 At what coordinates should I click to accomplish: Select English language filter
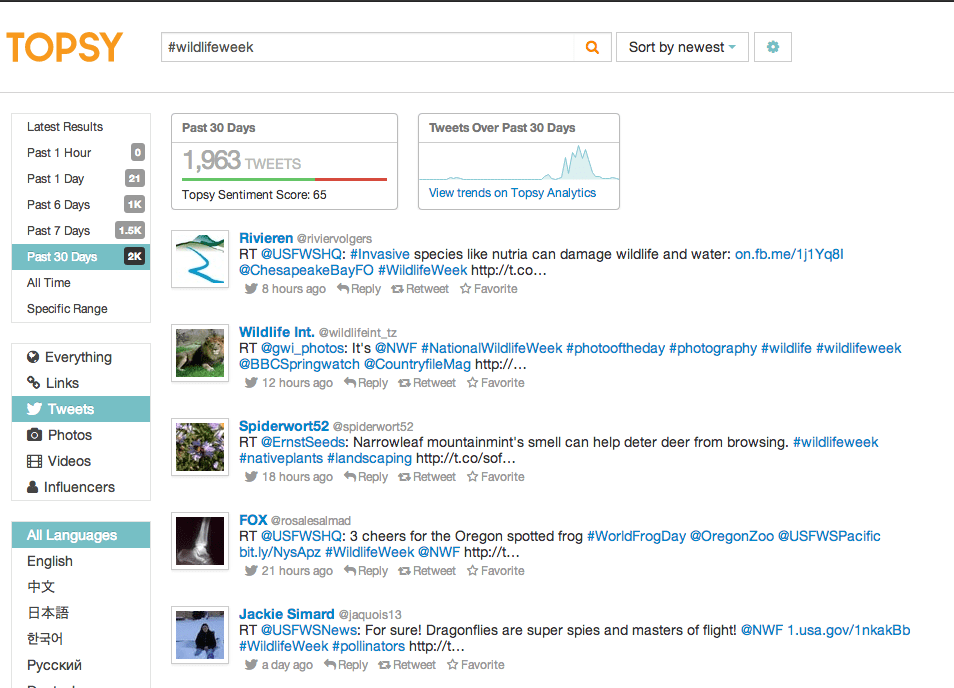(50, 561)
